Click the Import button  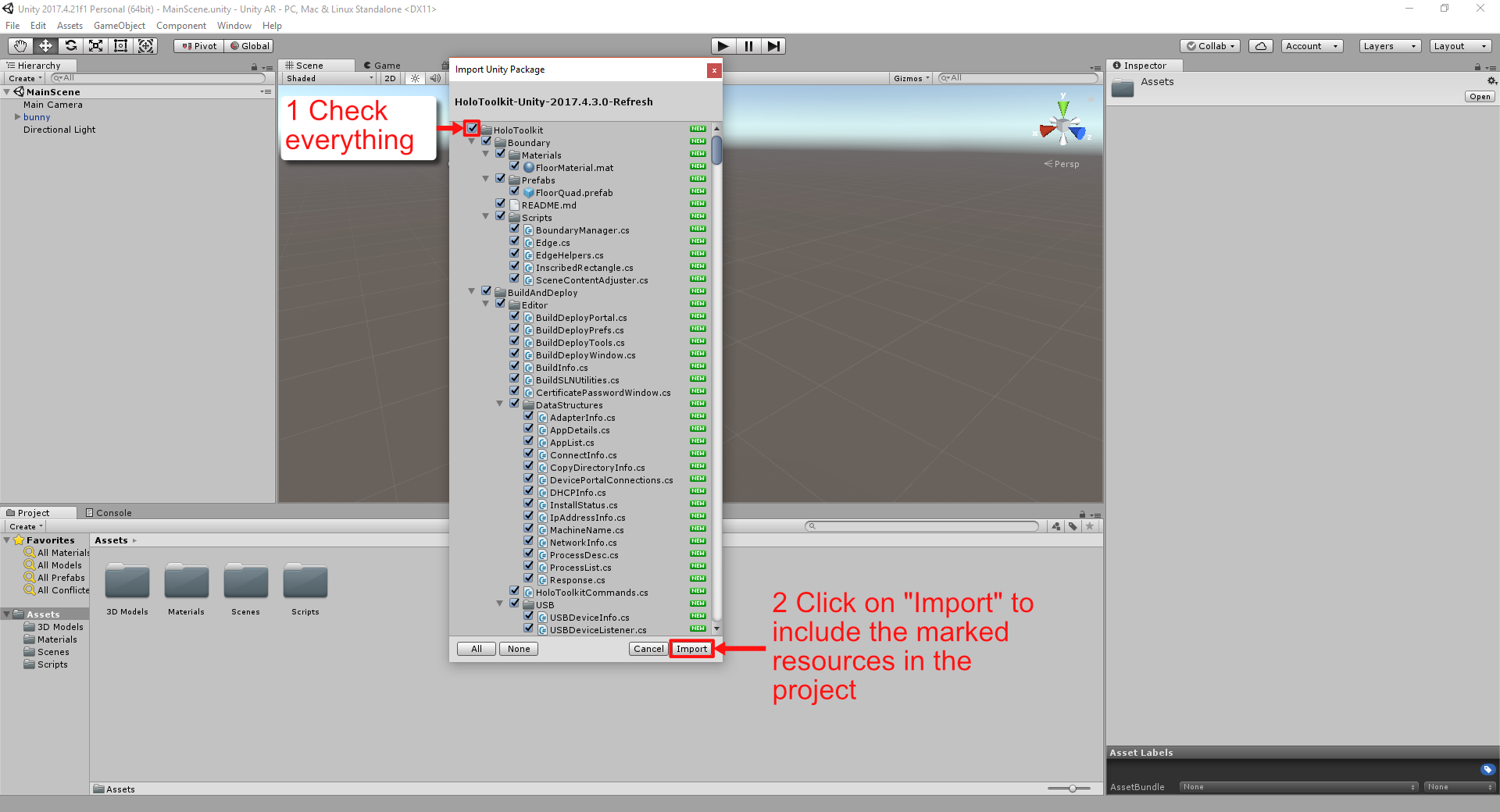click(x=691, y=649)
